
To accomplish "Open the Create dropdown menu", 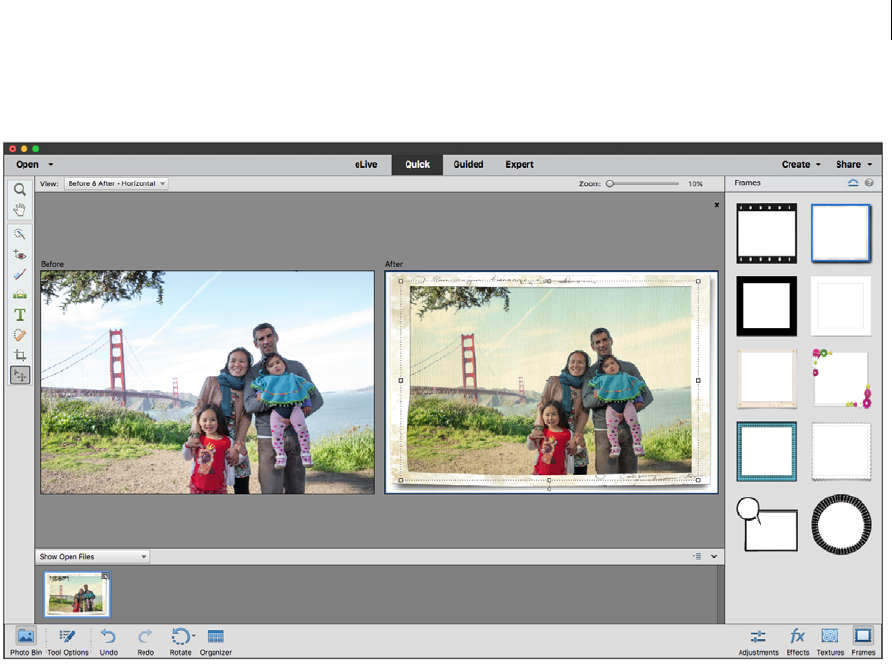I will tap(801, 164).
